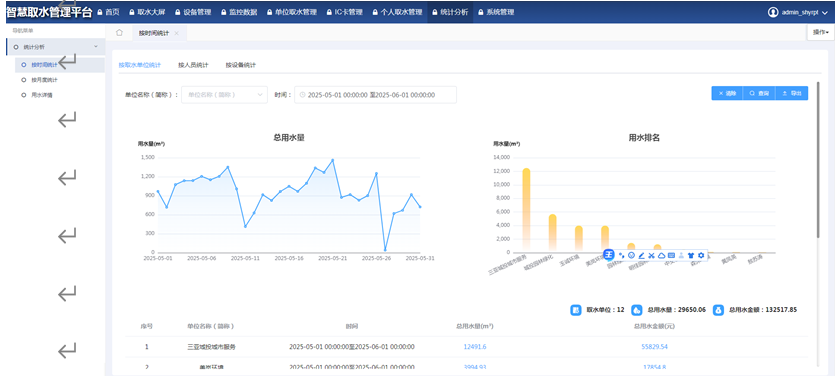This screenshot has height=376, width=840.
Task: Click the 单位名称（简称） column header
Action: 211,326
